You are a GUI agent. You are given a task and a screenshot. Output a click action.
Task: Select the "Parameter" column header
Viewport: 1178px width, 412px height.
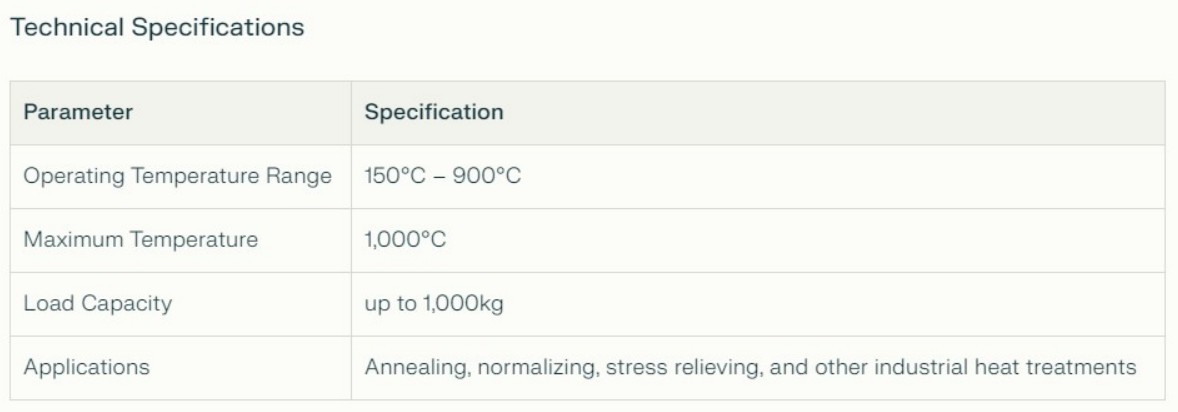pyautogui.click(x=78, y=112)
